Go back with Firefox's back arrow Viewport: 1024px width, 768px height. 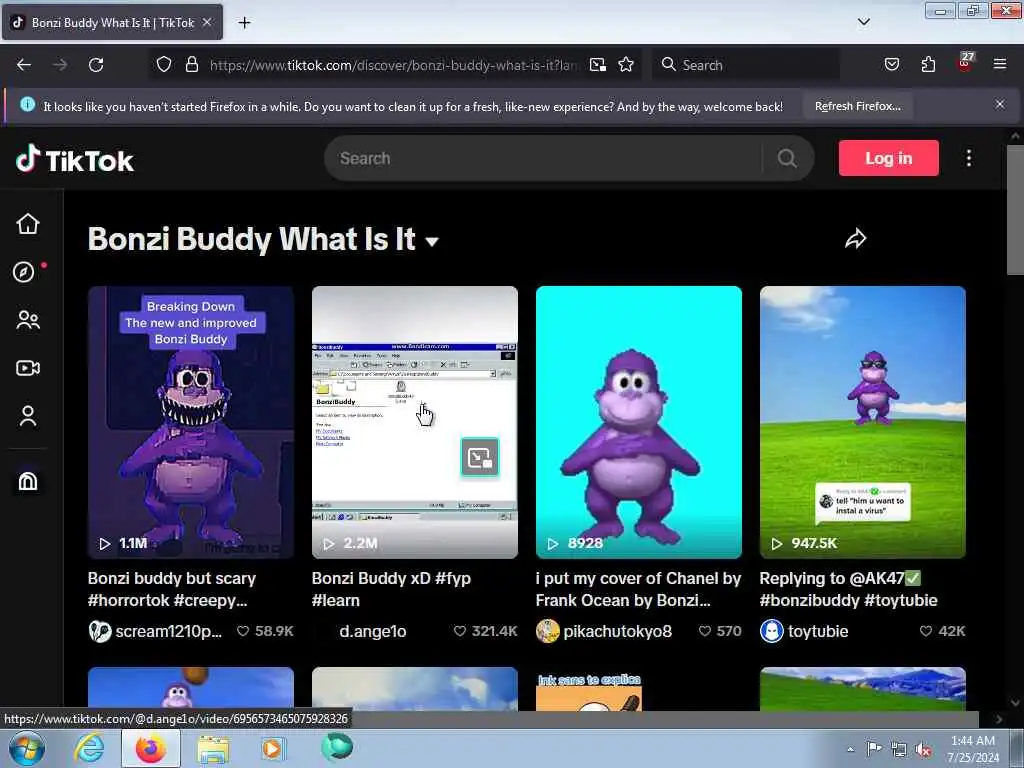click(x=24, y=65)
